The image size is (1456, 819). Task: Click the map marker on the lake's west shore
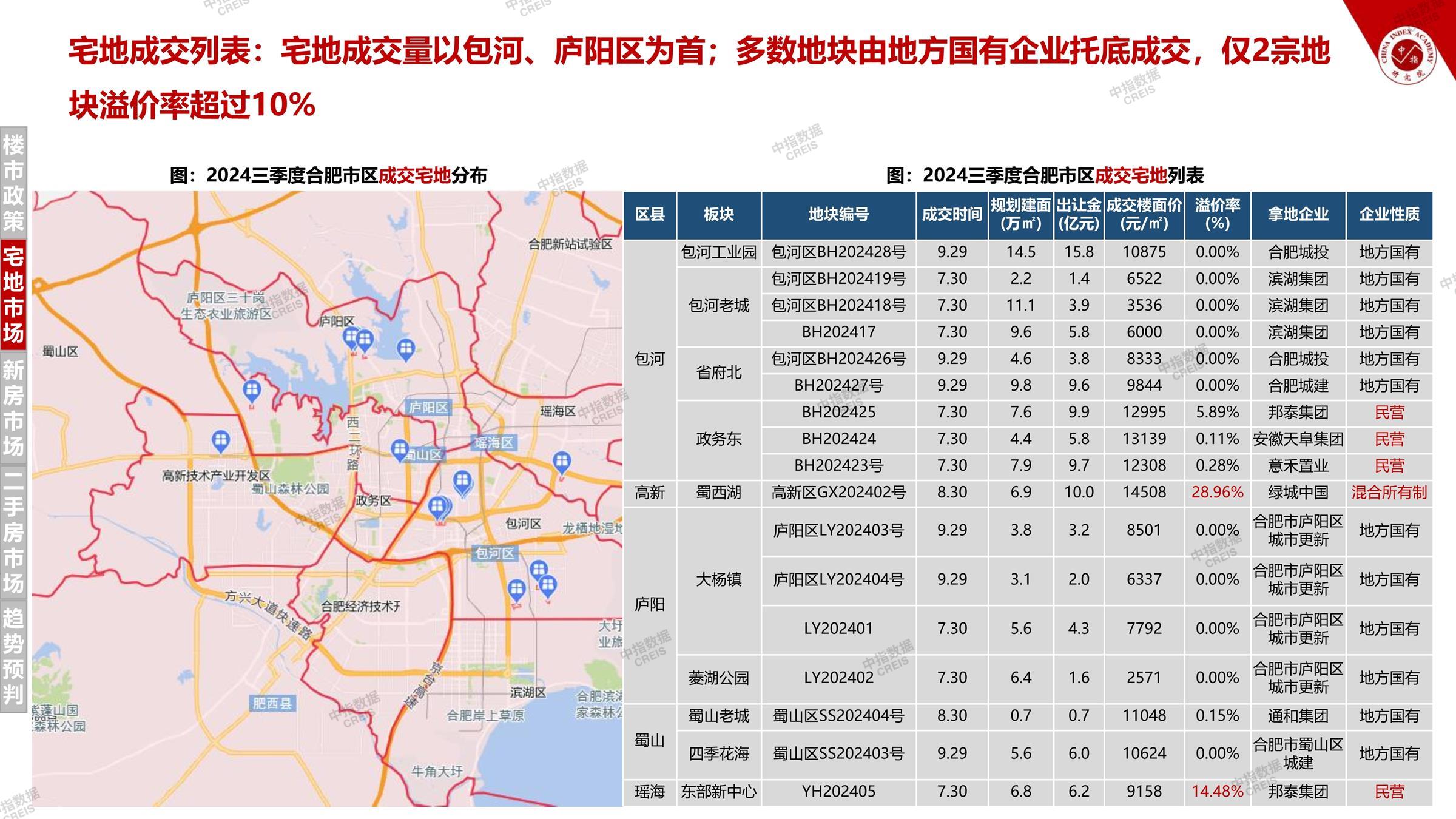252,390
